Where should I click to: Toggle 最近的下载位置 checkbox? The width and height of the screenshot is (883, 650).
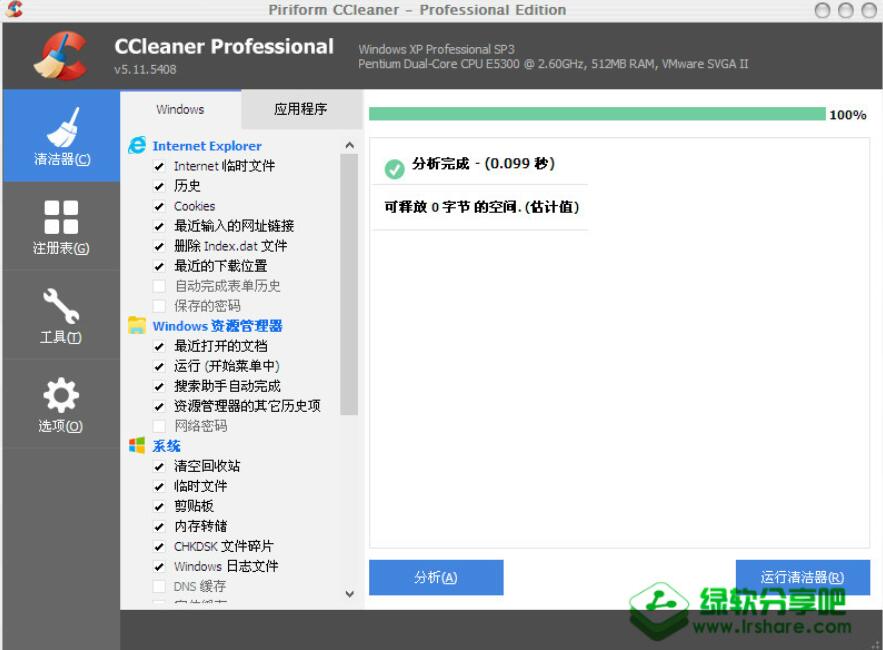[159, 266]
